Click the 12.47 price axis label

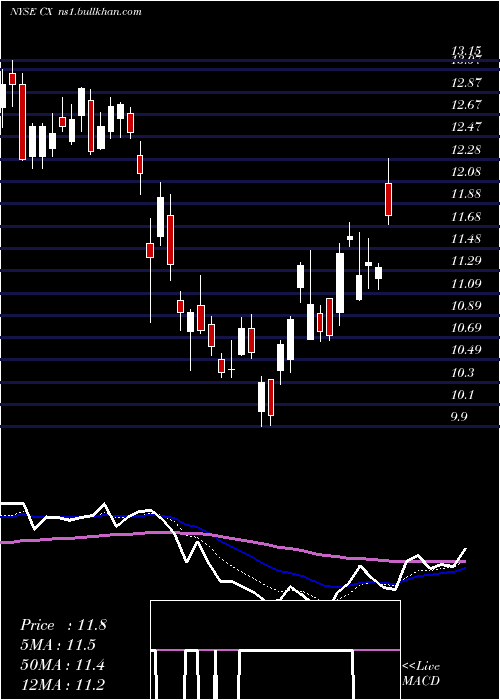[467, 127]
